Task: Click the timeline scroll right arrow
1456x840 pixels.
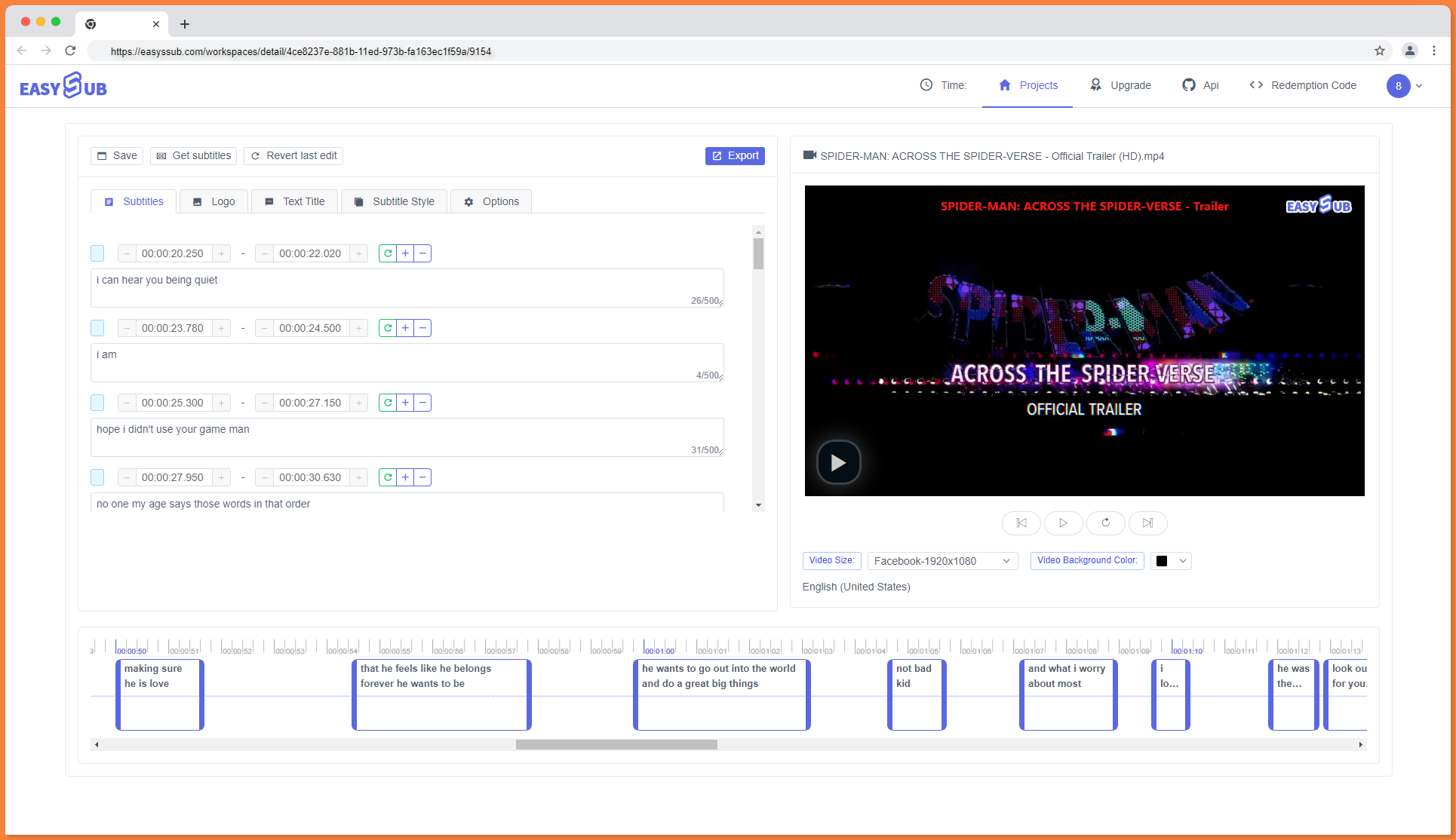Action: 1361,745
